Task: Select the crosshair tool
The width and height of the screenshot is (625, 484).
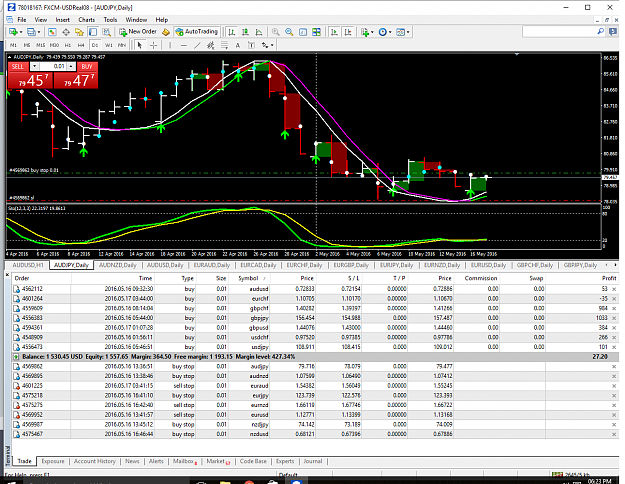Action: point(153,45)
